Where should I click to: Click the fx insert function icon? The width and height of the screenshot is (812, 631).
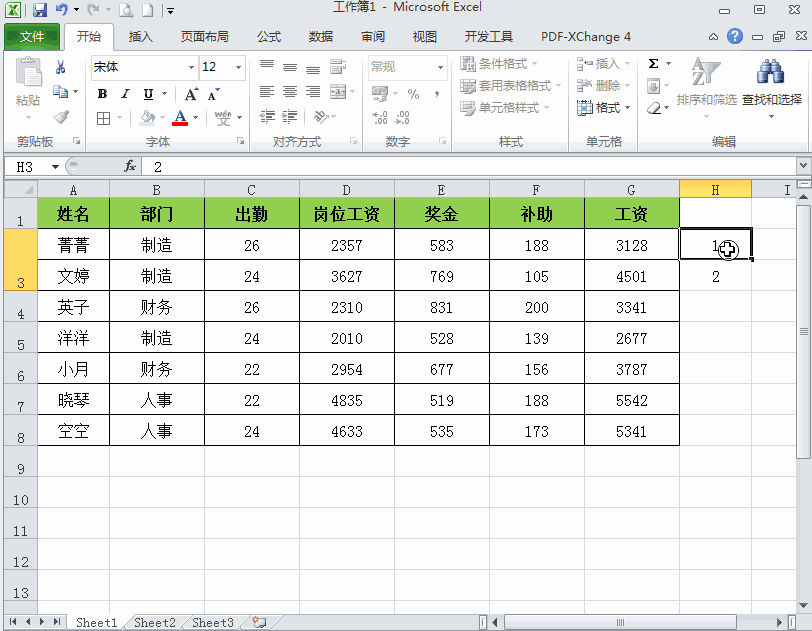click(x=130, y=167)
